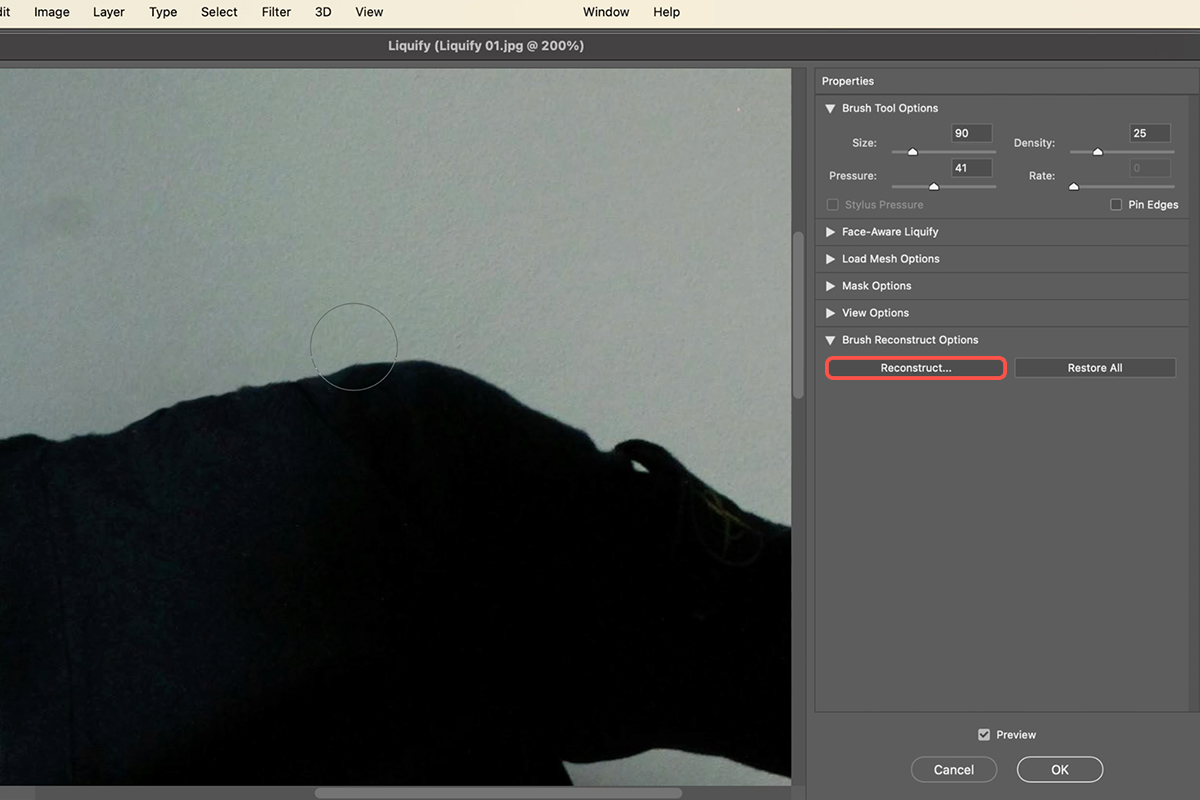The height and width of the screenshot is (800, 1200).
Task: Expand the Face-Aware Liquify section
Action: [x=830, y=232]
